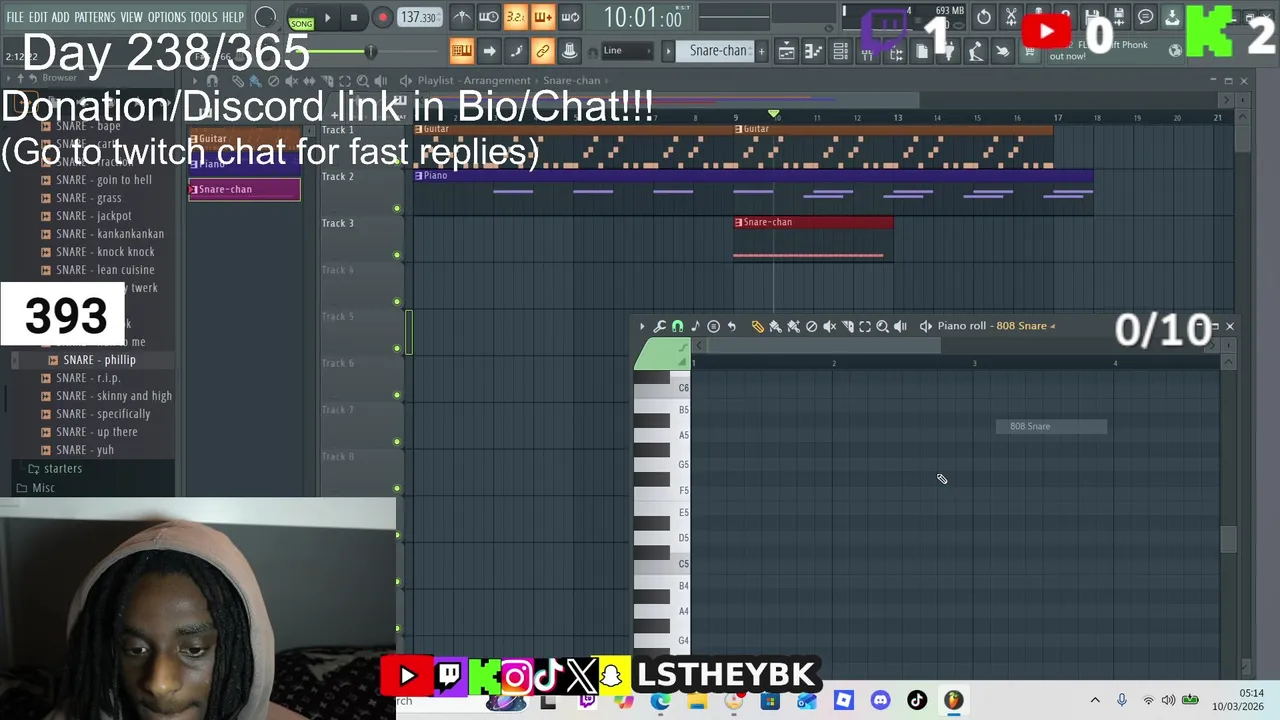
Task: Toggle the countdown before recording button
Action: [516, 17]
